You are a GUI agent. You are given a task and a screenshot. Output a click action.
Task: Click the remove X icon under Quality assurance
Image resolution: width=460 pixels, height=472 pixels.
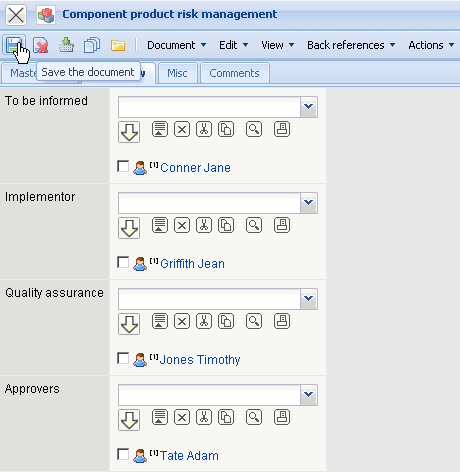(182, 321)
